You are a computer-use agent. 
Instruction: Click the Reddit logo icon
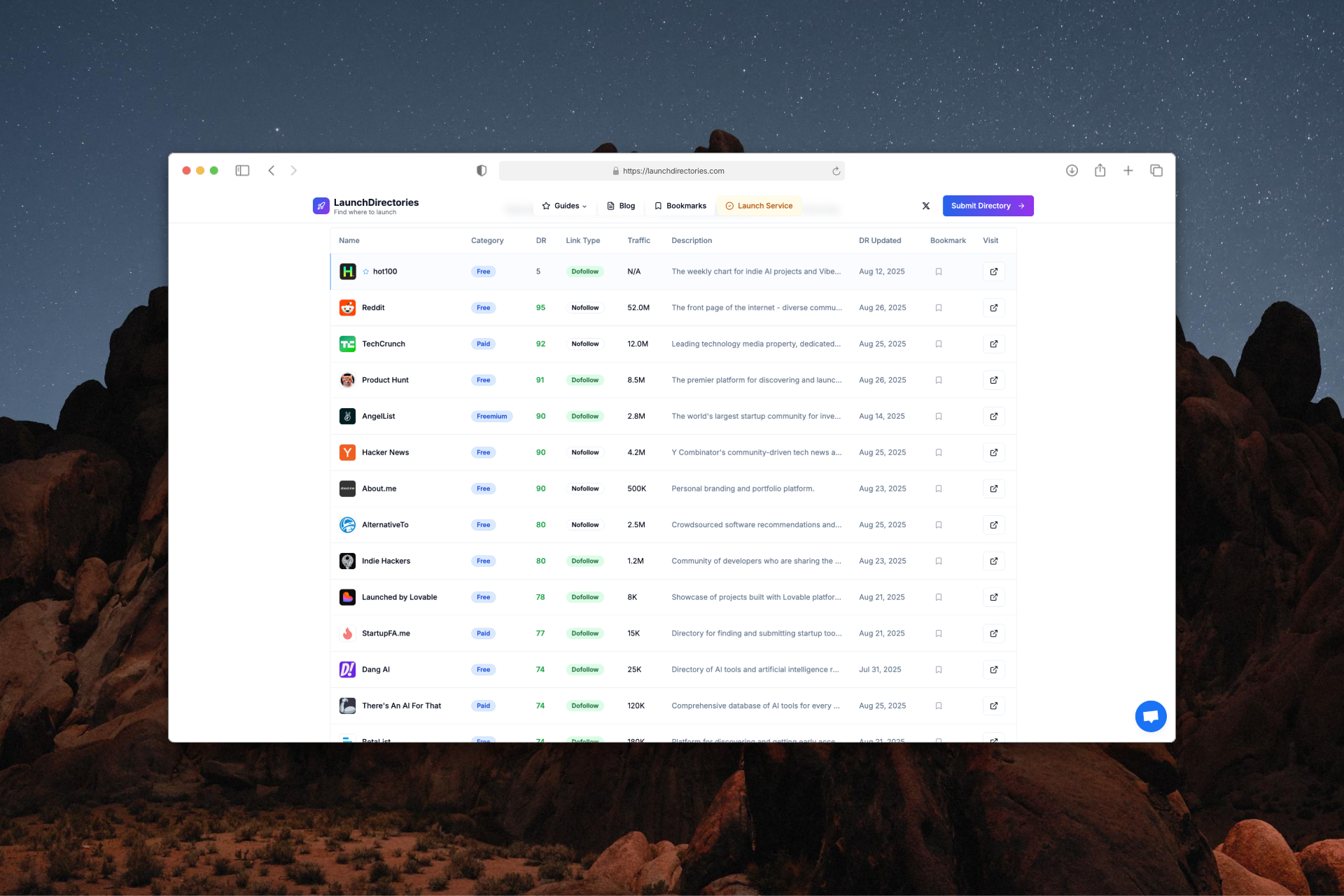[346, 307]
